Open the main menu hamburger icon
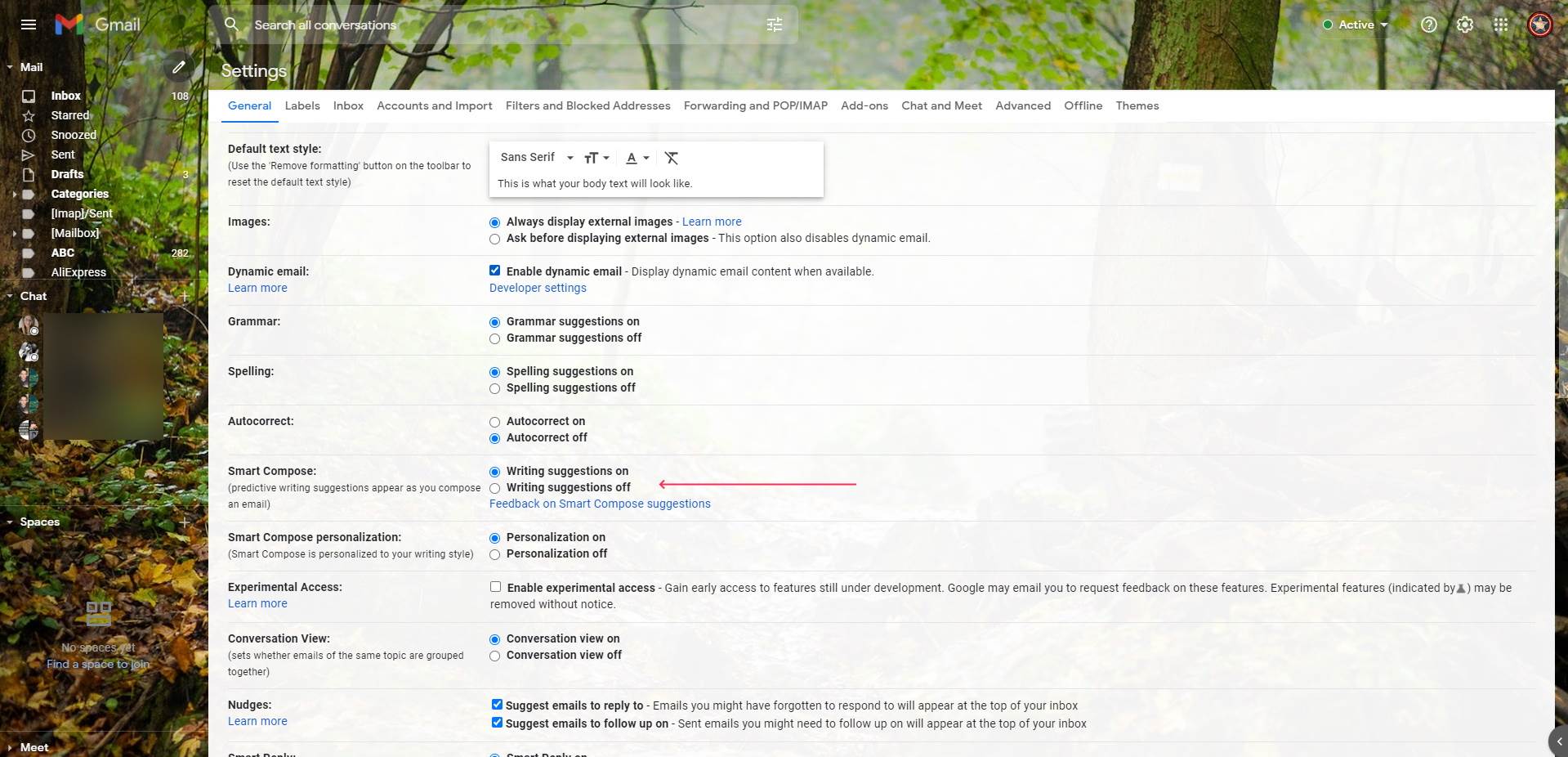 29,25
